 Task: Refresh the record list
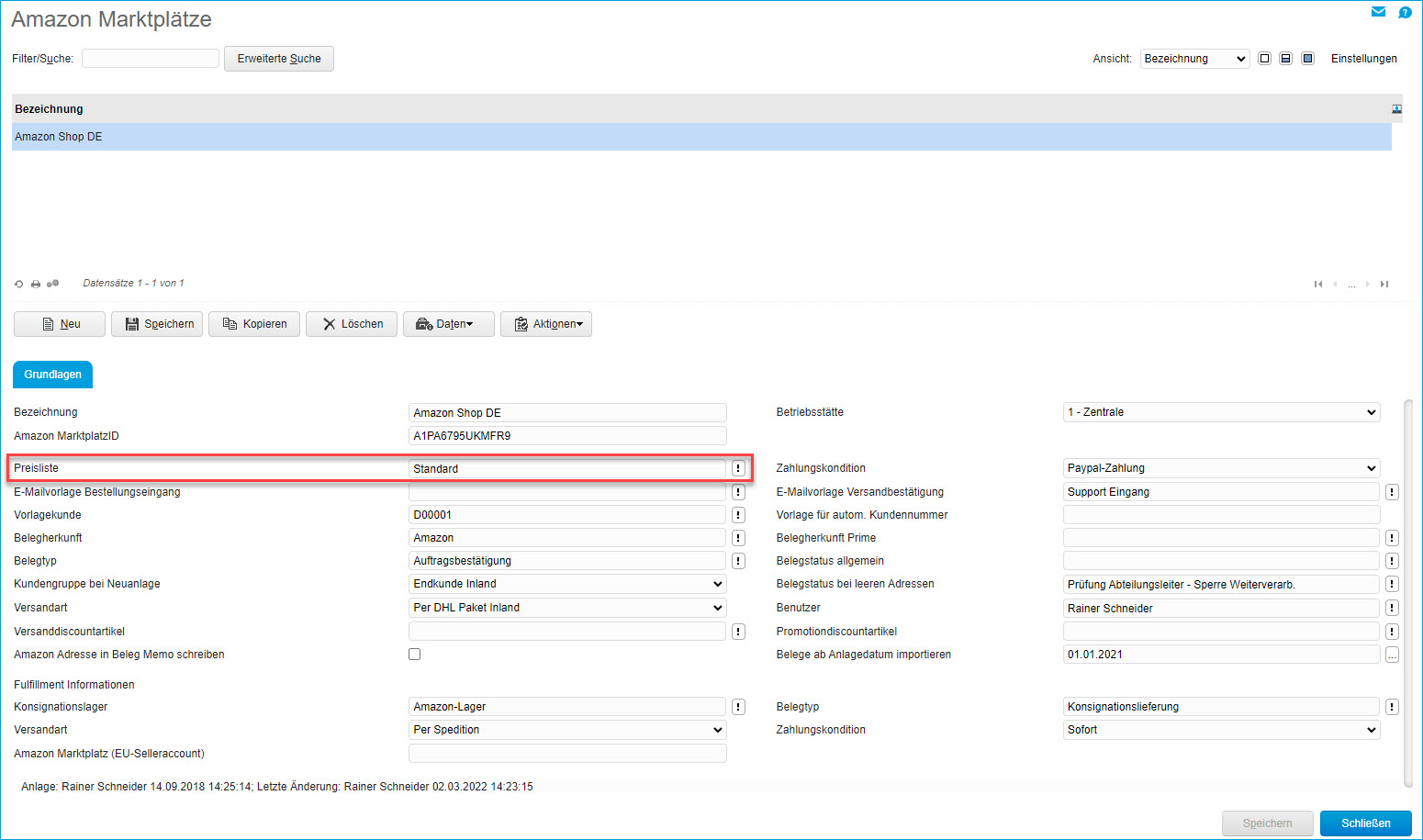click(x=18, y=284)
